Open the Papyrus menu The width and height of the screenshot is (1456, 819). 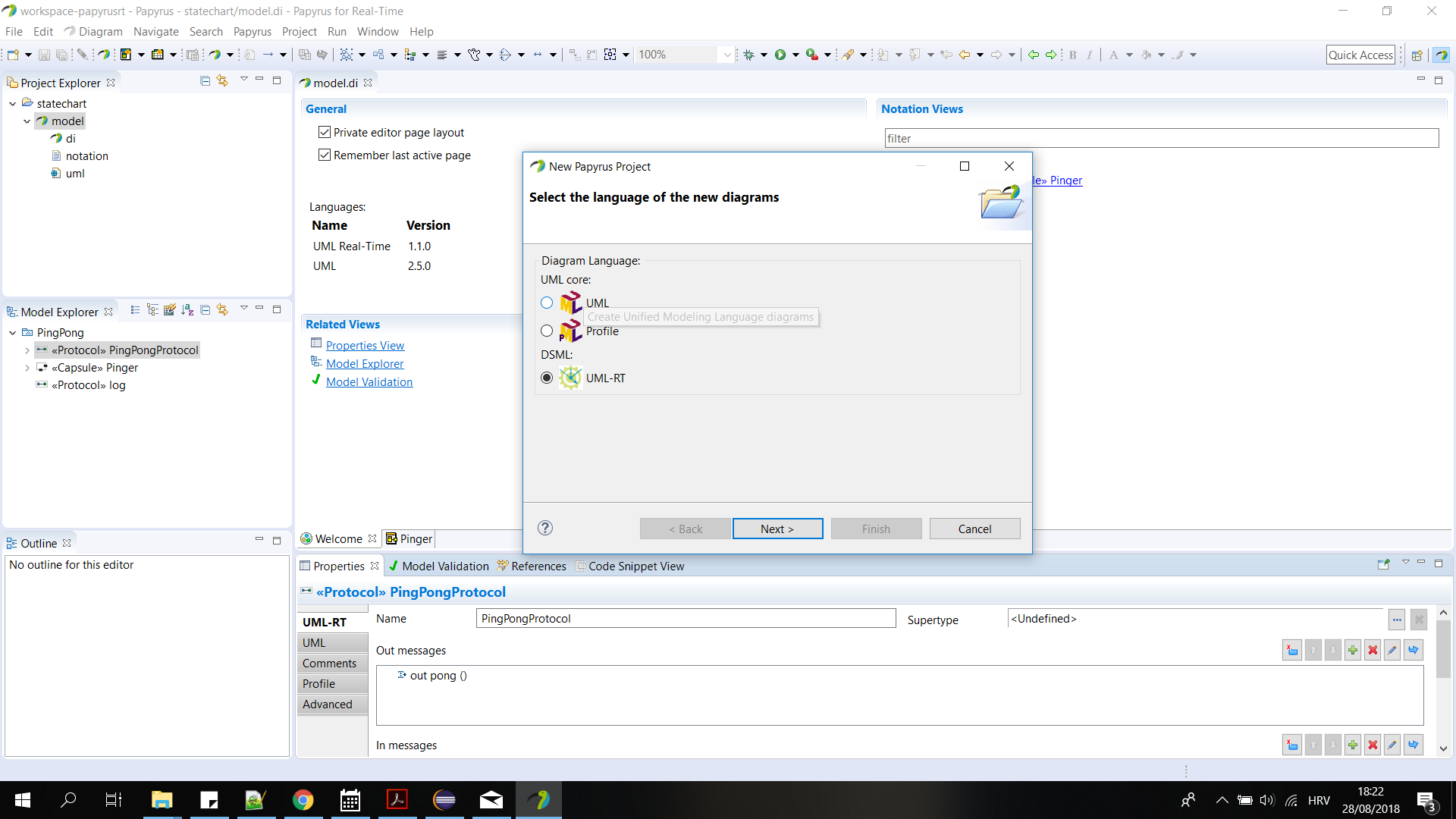[x=252, y=31]
